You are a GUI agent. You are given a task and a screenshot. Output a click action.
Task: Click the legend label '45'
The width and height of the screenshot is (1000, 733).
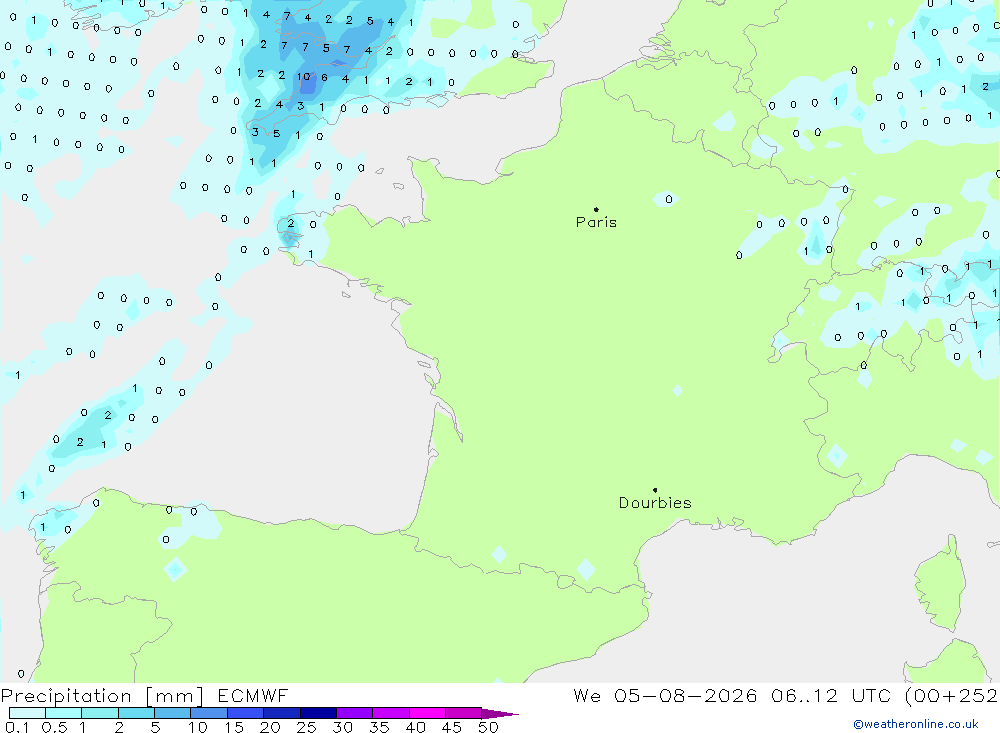(x=452, y=727)
